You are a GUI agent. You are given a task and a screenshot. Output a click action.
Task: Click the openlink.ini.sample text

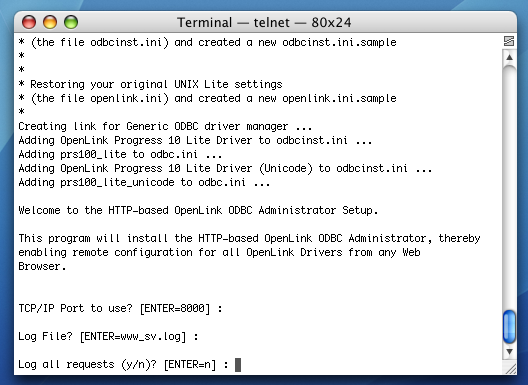[x=339, y=98]
